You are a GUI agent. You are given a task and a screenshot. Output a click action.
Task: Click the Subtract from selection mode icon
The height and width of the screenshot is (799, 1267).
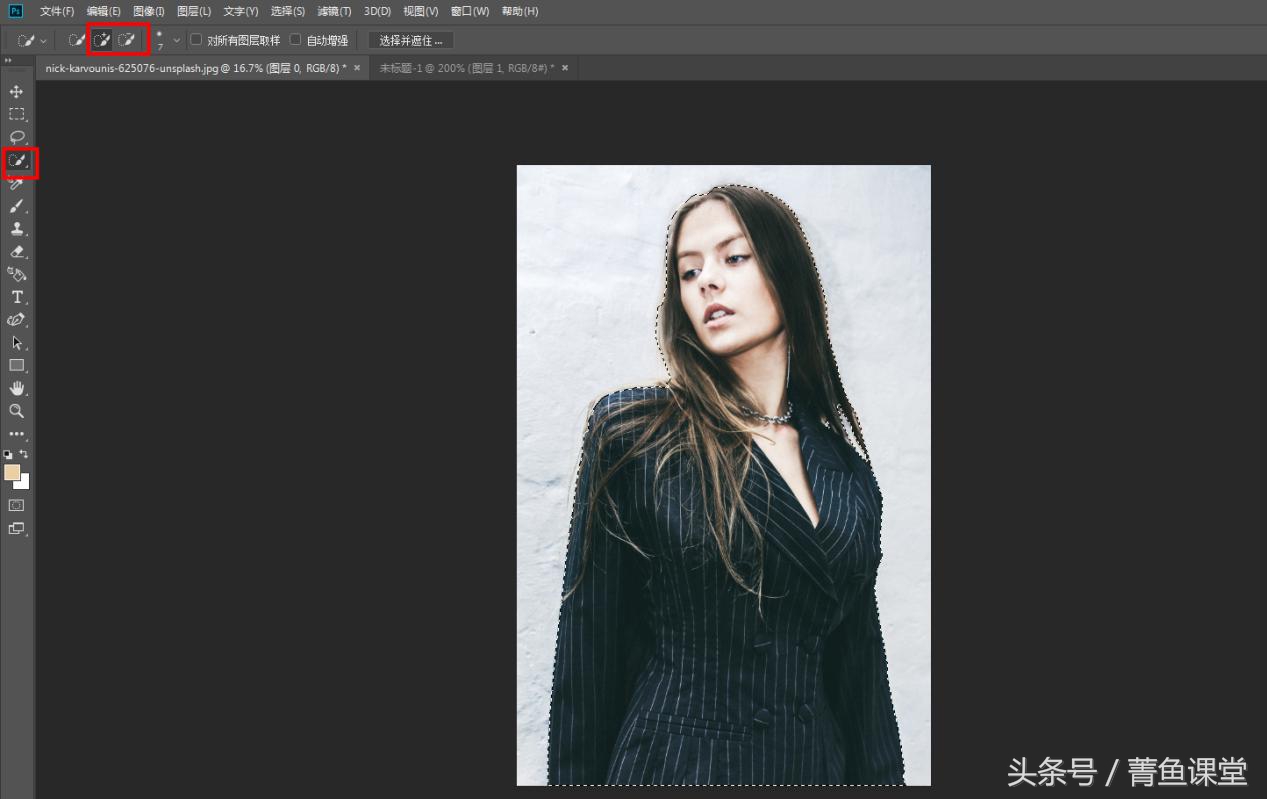[x=127, y=40]
